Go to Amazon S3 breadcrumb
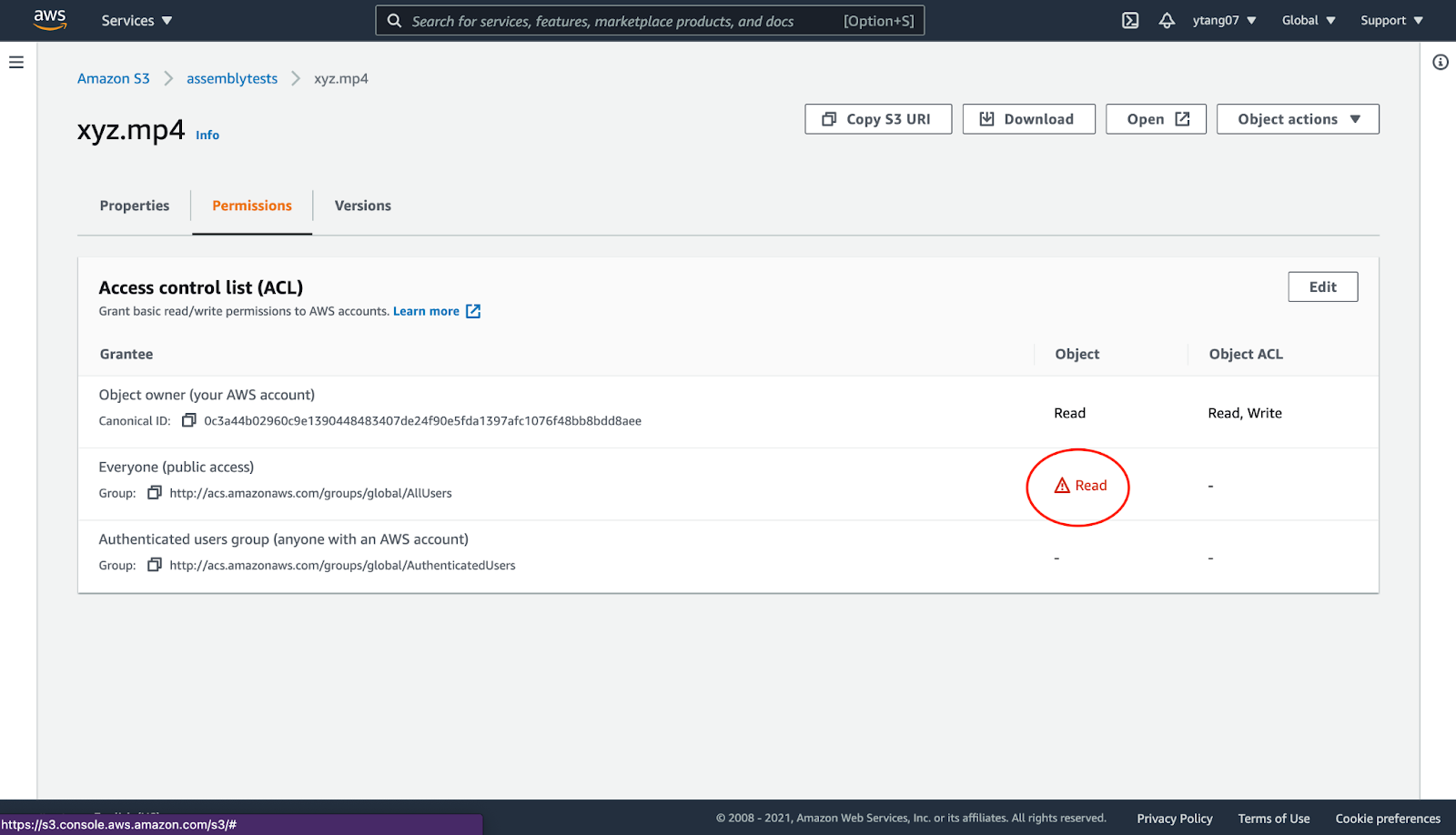Screen dimensions: 1456x835 click(114, 78)
